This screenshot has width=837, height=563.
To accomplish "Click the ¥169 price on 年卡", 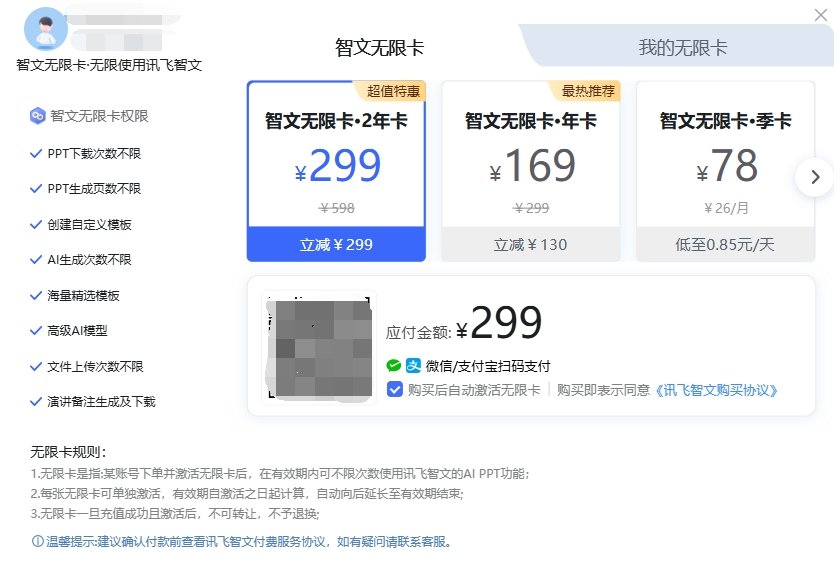I will tap(533, 165).
